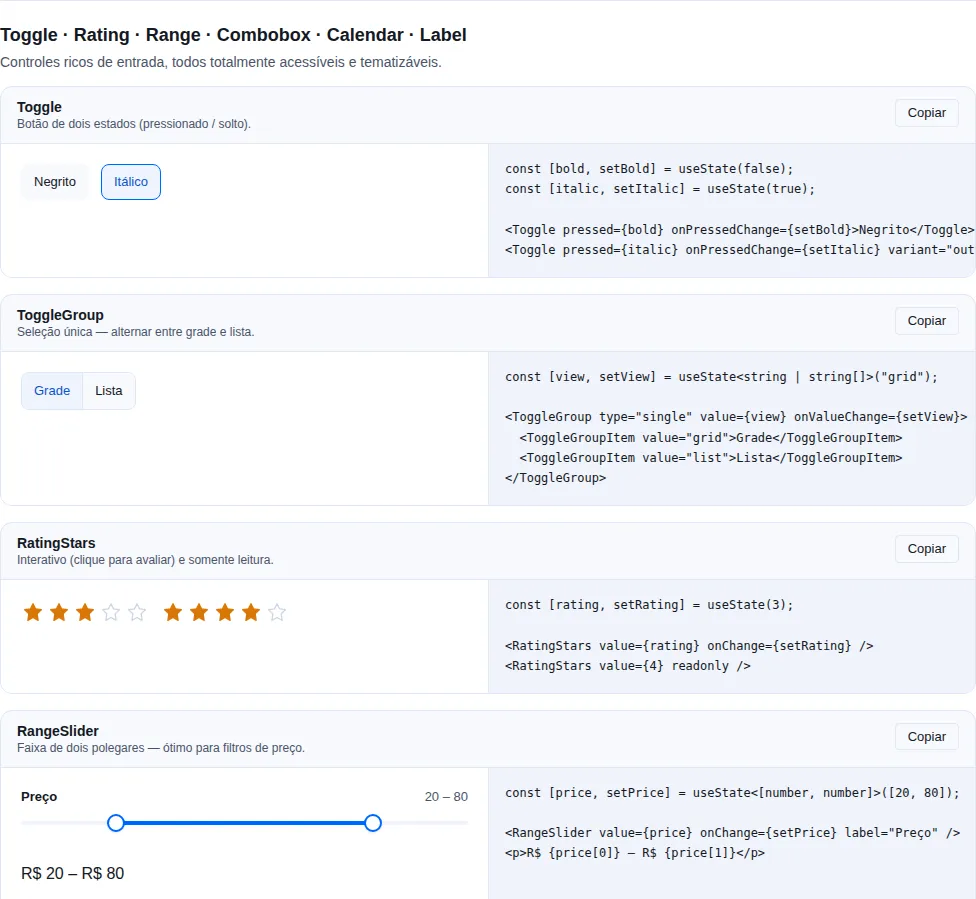976x899 pixels.
Task: Turn off the Itálico toggle
Action: (x=131, y=182)
